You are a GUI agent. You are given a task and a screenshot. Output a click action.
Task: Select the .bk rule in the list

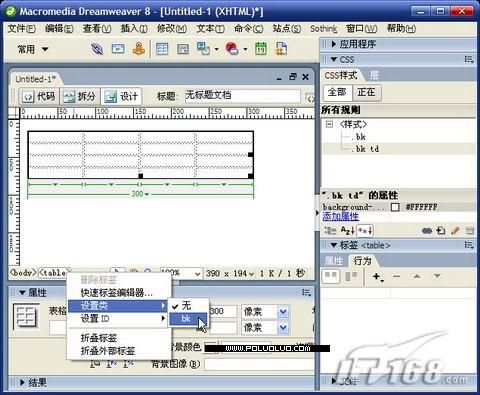point(360,137)
